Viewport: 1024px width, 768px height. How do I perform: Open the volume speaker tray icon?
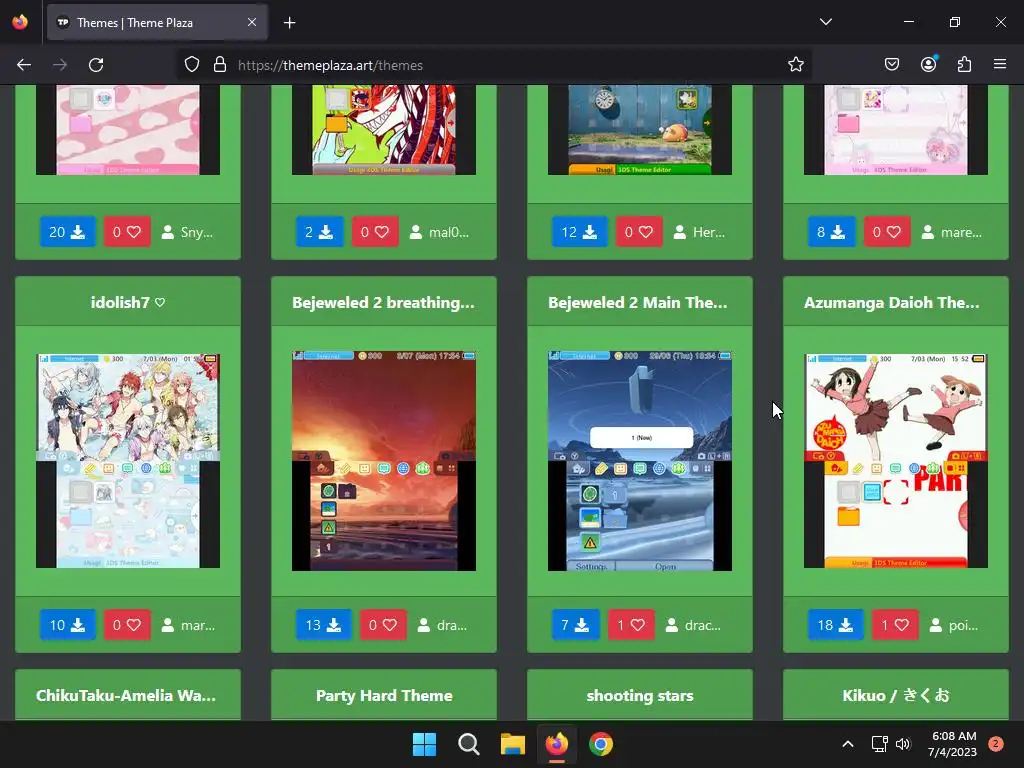pyautogui.click(x=903, y=744)
